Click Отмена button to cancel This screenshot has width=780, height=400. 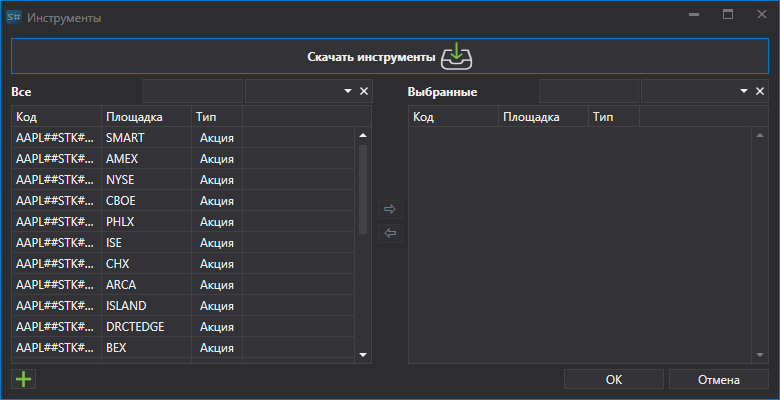click(719, 380)
